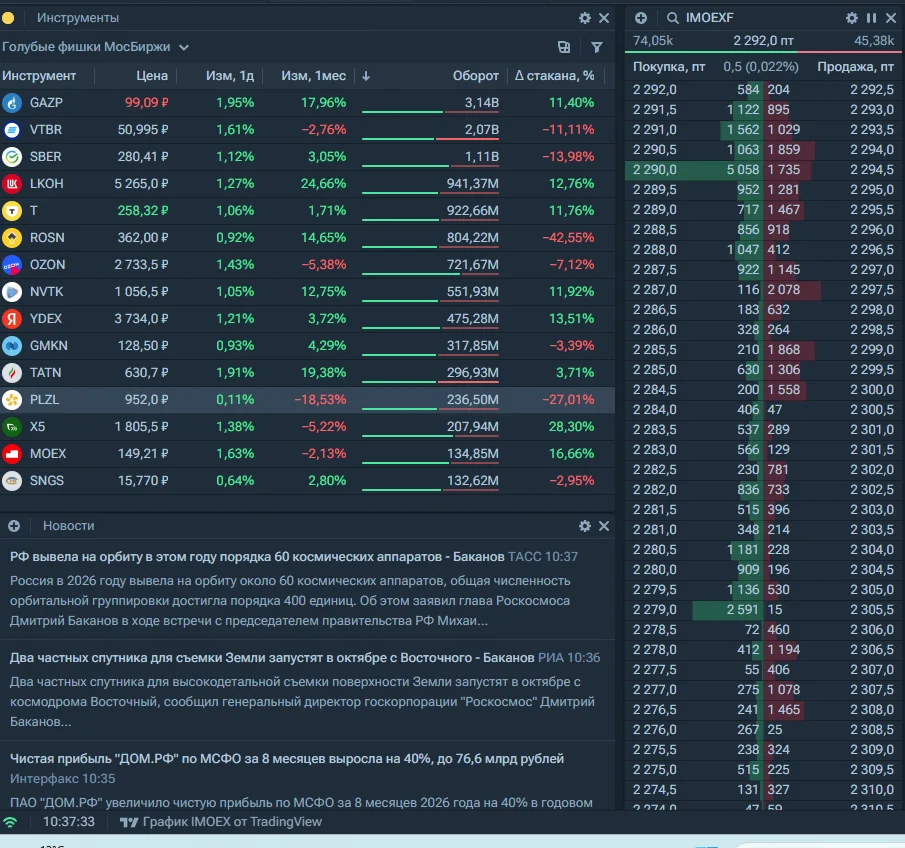Image resolution: width=905 pixels, height=848 pixels.
Task: Toggle sort arrow beside Изм, 1мес column
Action: pyautogui.click(x=366, y=76)
